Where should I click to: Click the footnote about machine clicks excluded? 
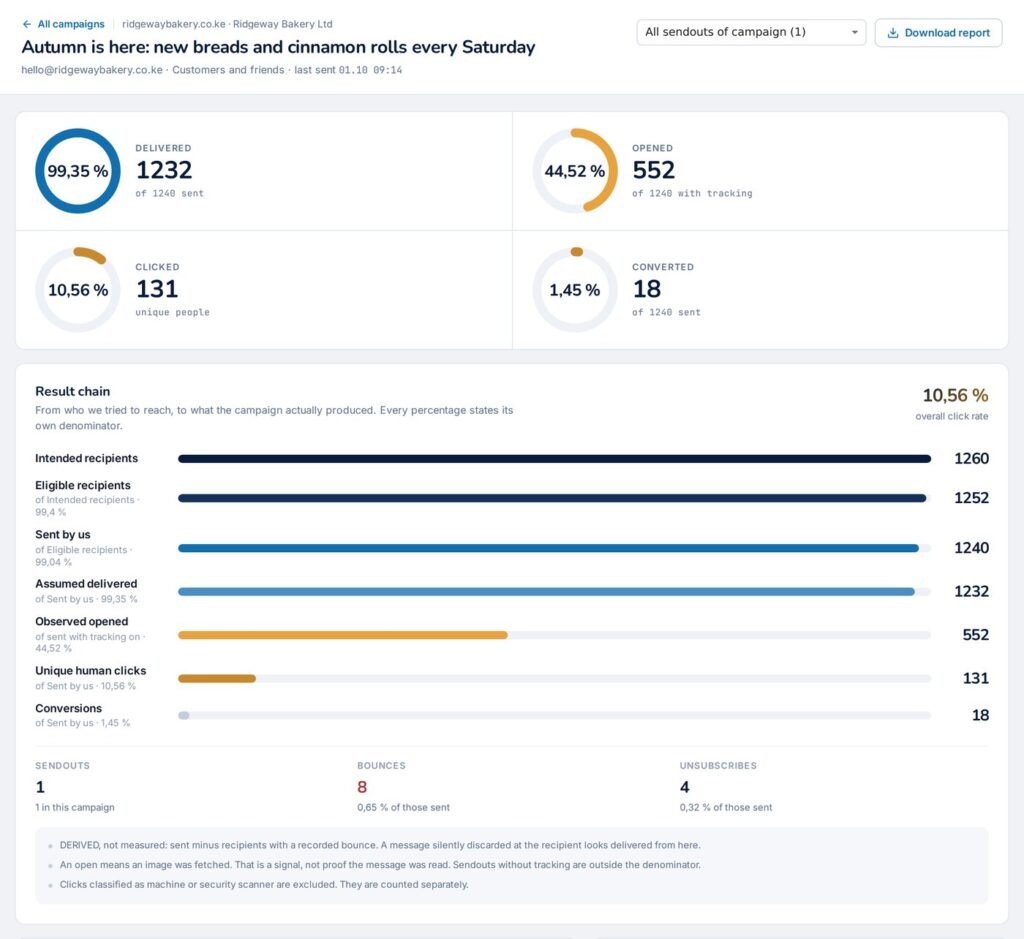pos(264,885)
